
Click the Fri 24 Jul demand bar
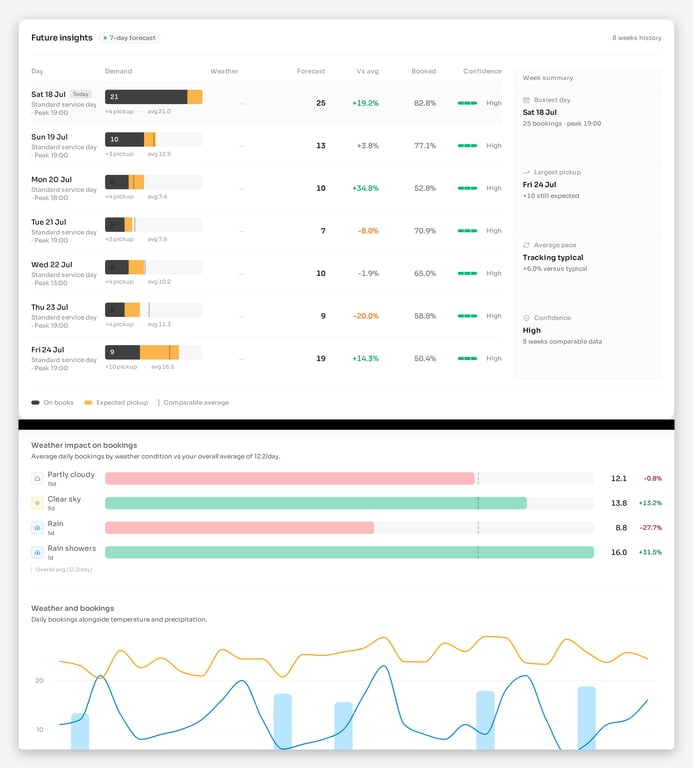154,352
